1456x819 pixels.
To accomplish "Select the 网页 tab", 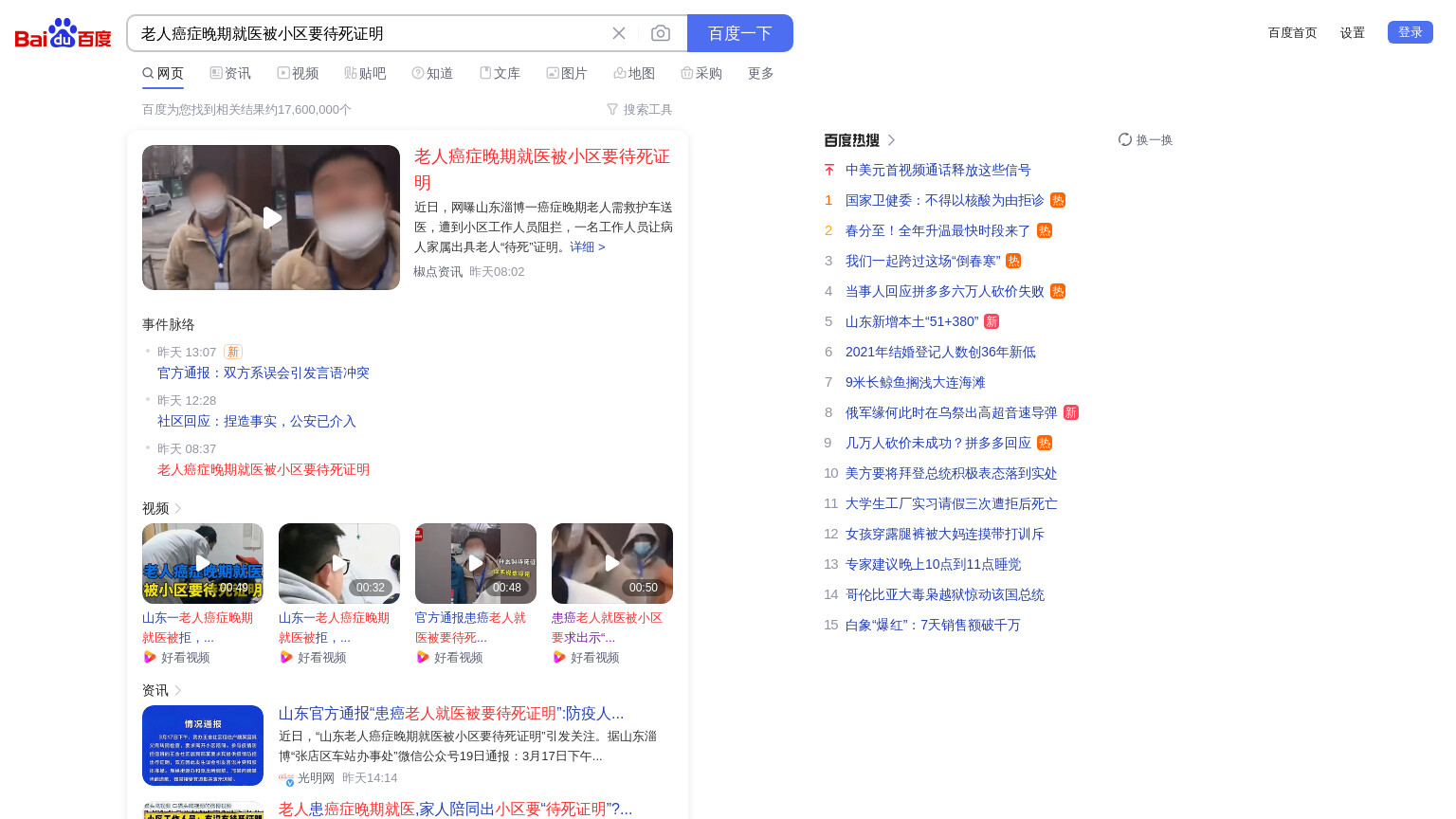I will 163,73.
